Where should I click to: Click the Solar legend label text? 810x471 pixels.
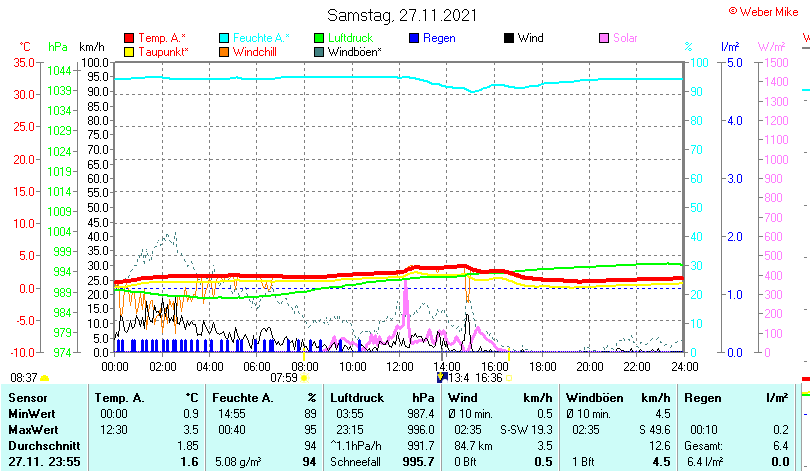coord(625,38)
